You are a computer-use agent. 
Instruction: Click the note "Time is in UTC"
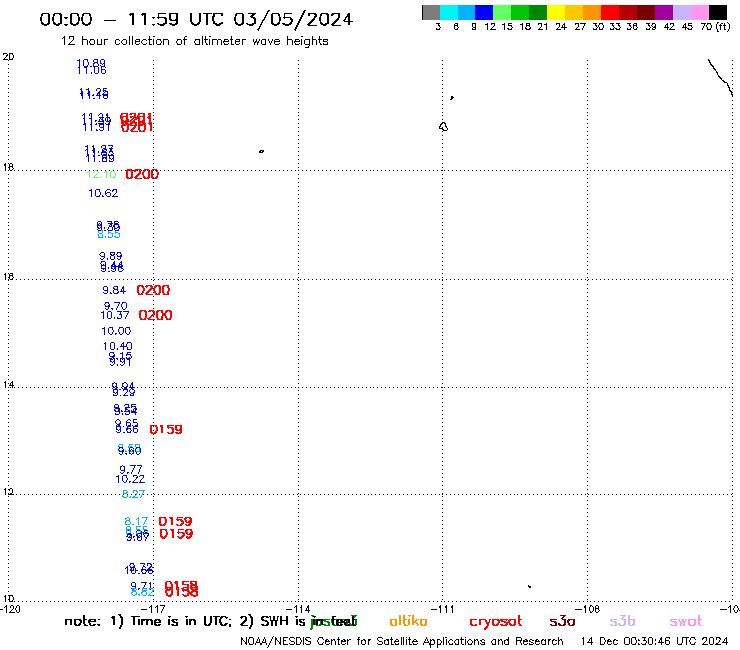click(182, 621)
